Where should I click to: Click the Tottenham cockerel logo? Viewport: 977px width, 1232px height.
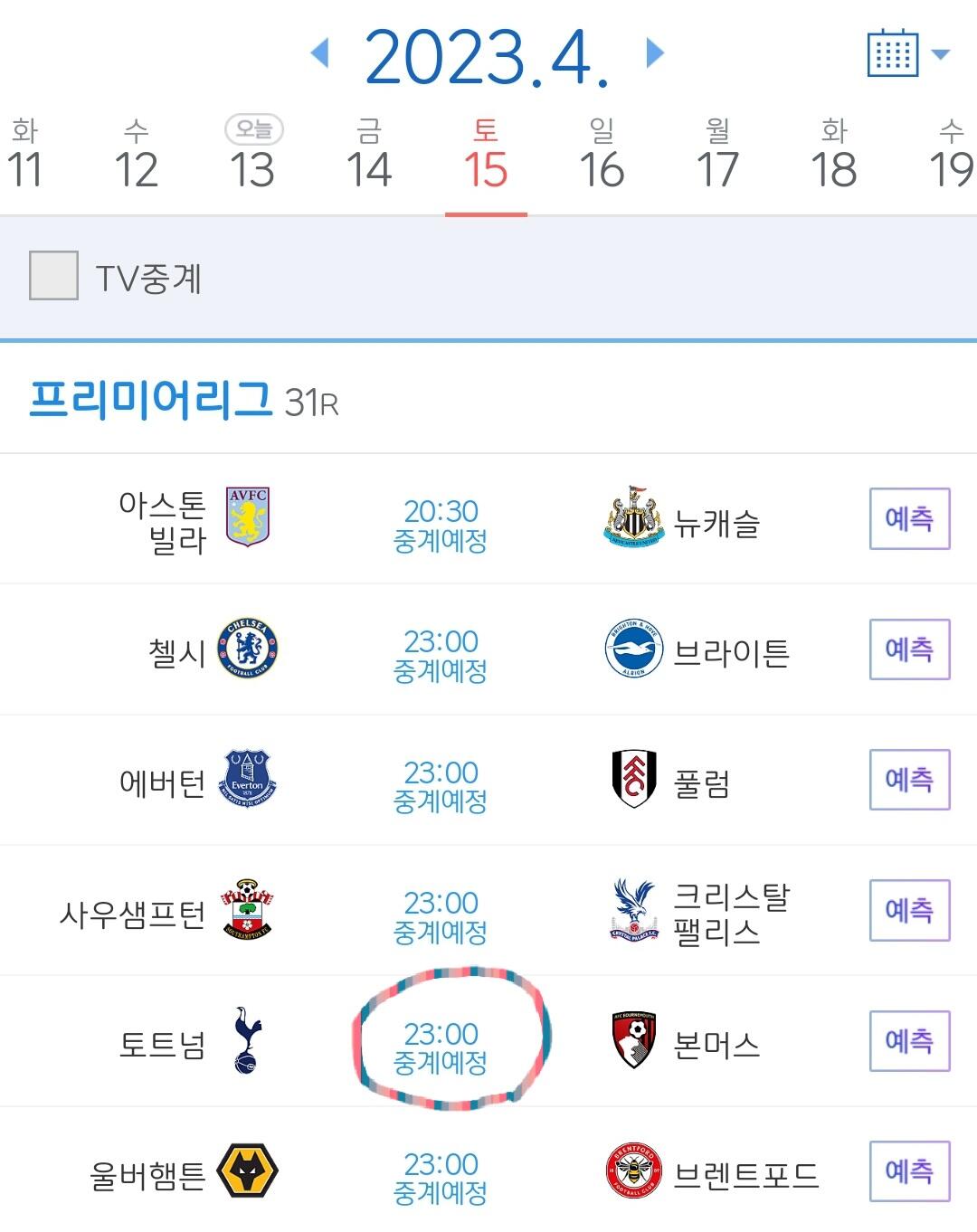pyautogui.click(x=248, y=1040)
